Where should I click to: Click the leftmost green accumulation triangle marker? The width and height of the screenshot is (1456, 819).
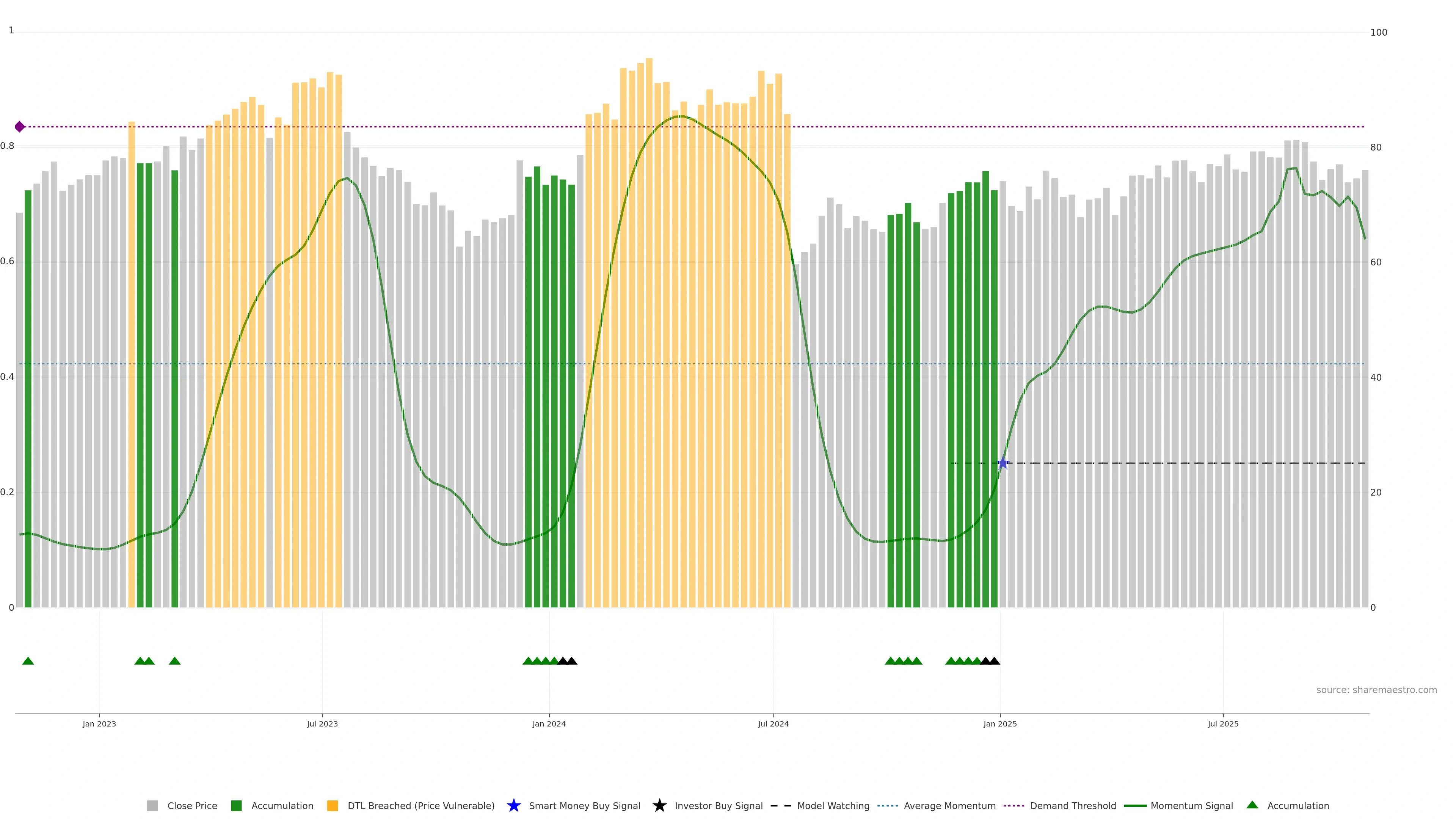click(x=28, y=661)
